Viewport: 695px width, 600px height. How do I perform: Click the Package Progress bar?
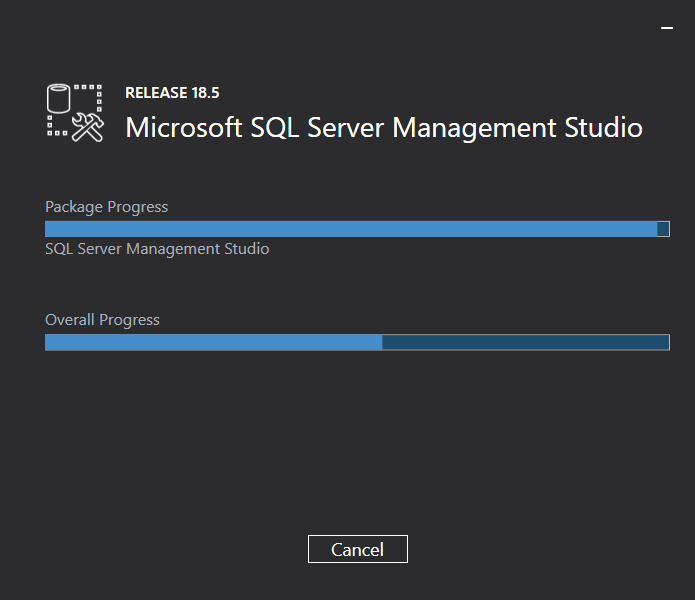(357, 229)
